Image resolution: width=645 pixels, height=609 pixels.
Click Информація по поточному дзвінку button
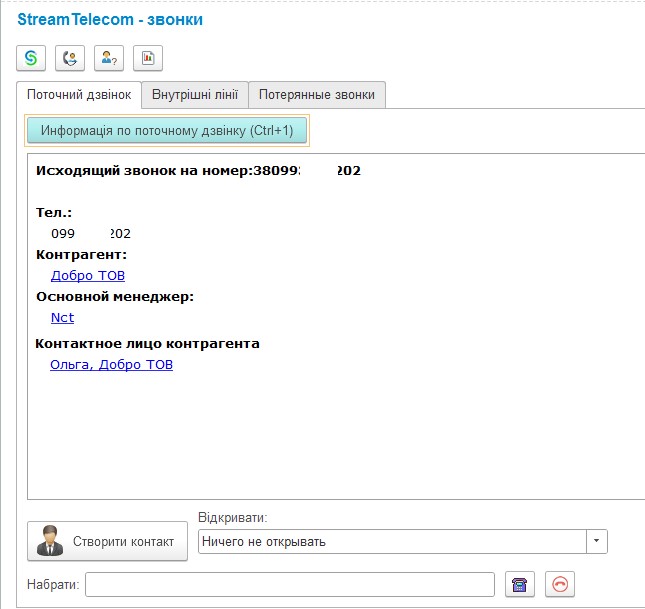click(167, 130)
